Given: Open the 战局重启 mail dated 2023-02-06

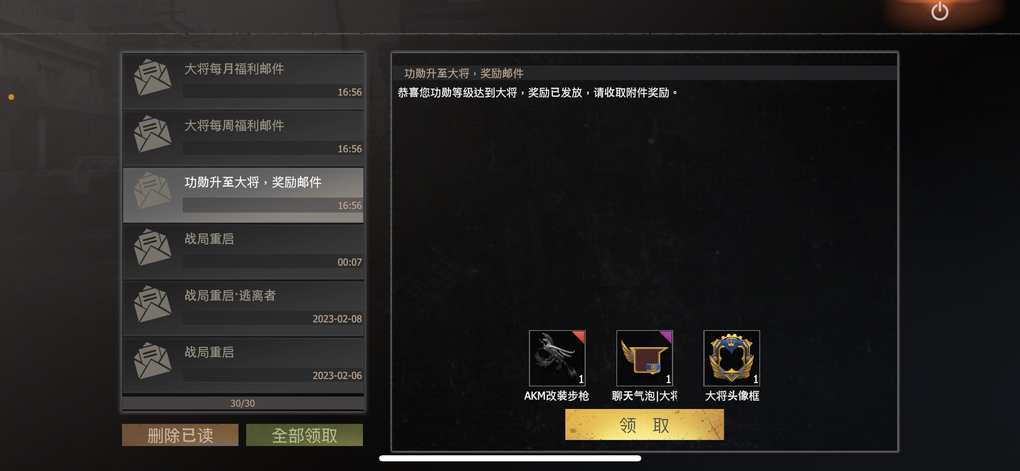Looking at the screenshot, I should (243, 364).
